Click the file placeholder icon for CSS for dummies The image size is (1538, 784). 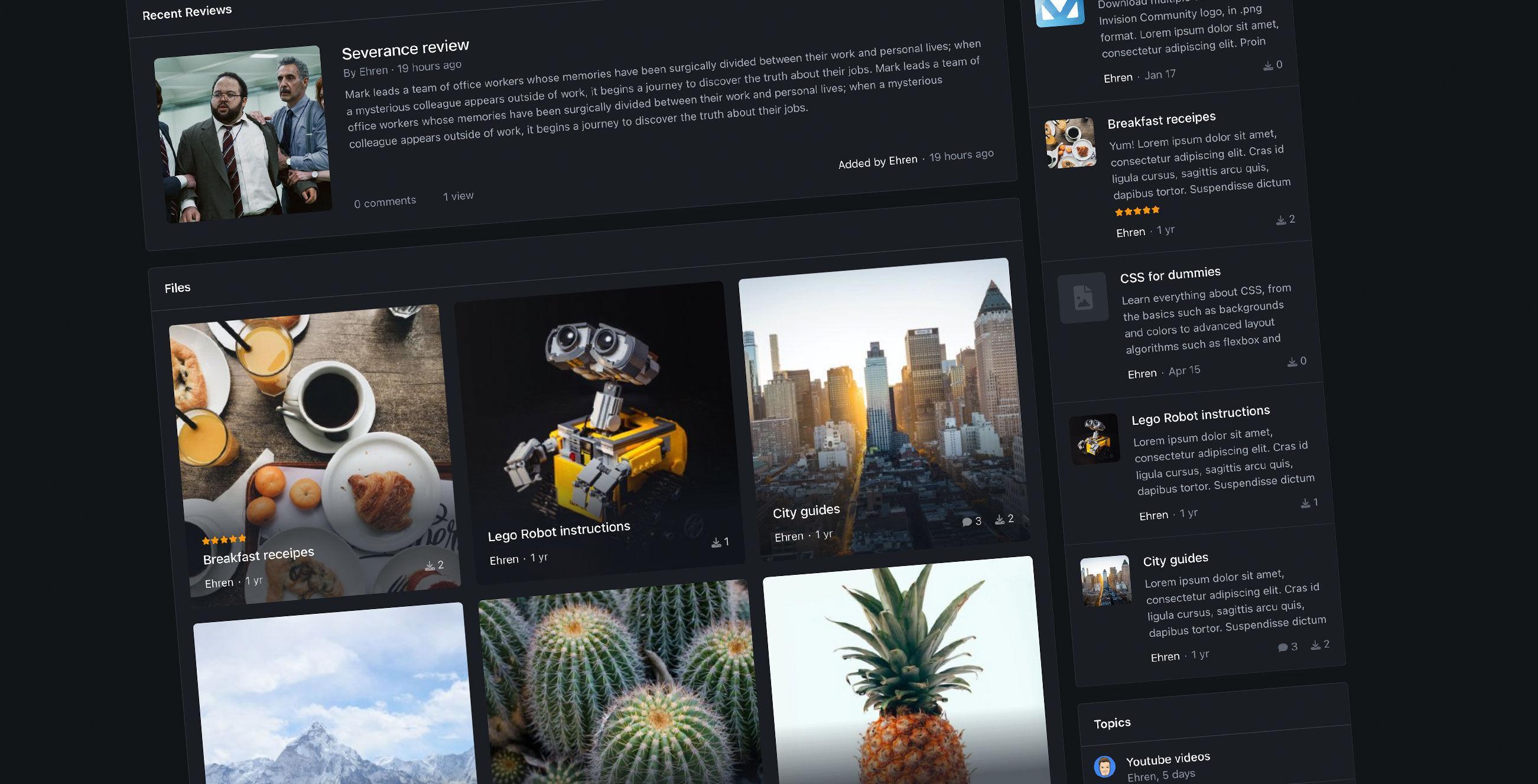[x=1083, y=298]
